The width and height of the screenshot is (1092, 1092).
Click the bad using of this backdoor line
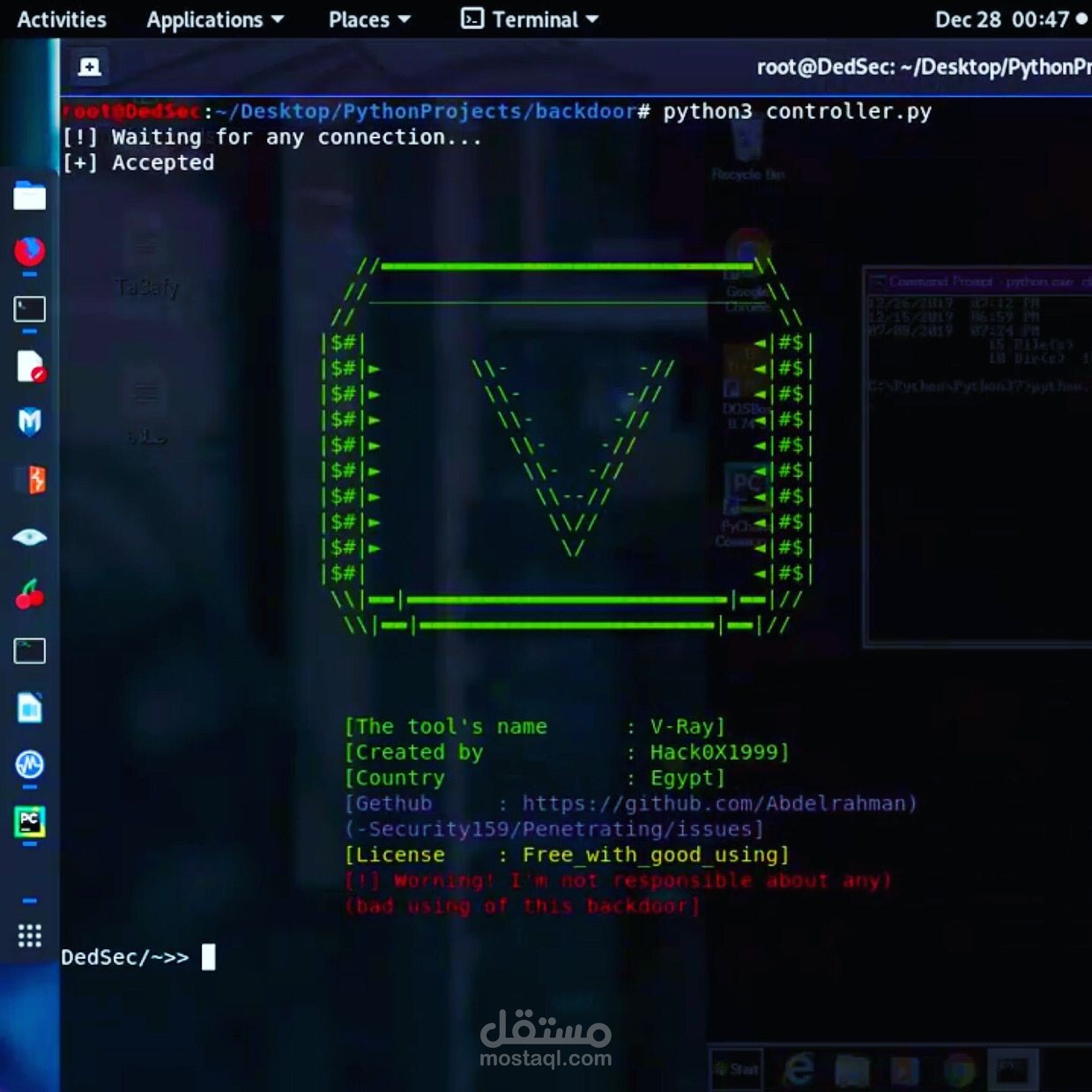[523, 905]
